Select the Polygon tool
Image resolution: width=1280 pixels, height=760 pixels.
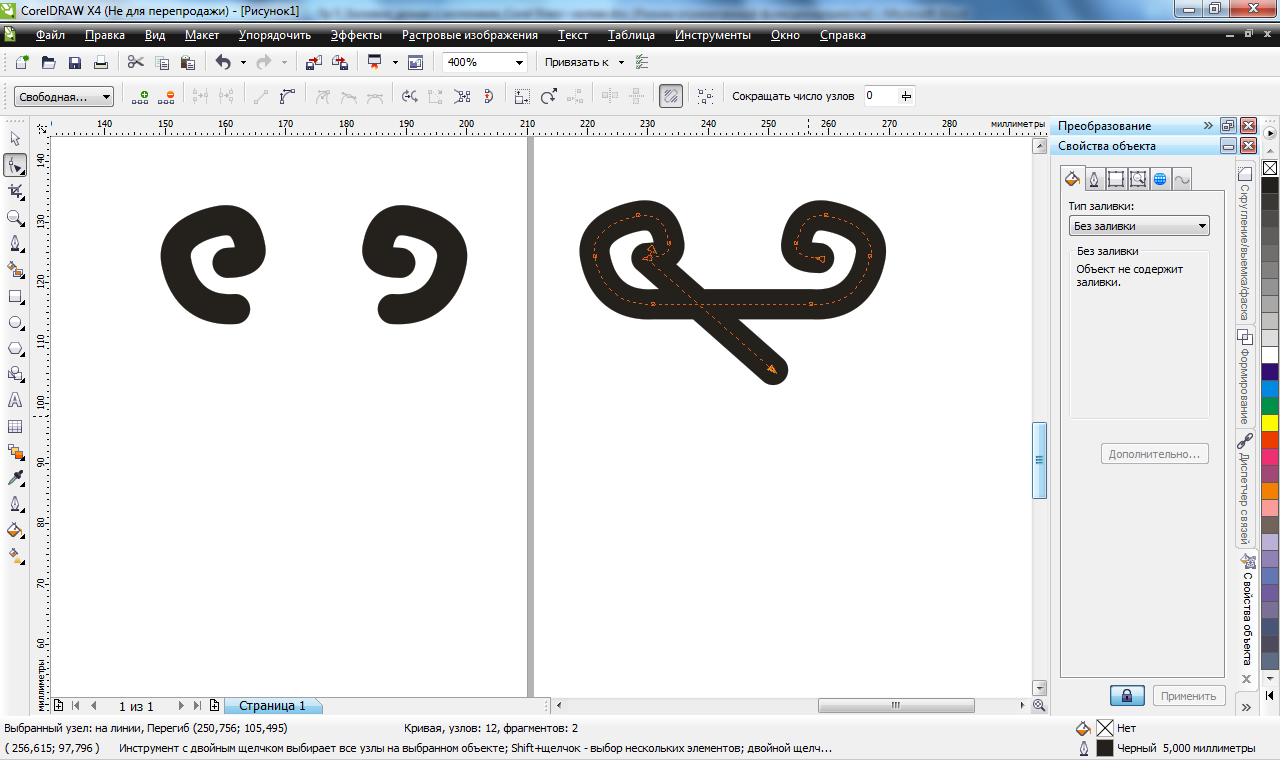pos(15,349)
